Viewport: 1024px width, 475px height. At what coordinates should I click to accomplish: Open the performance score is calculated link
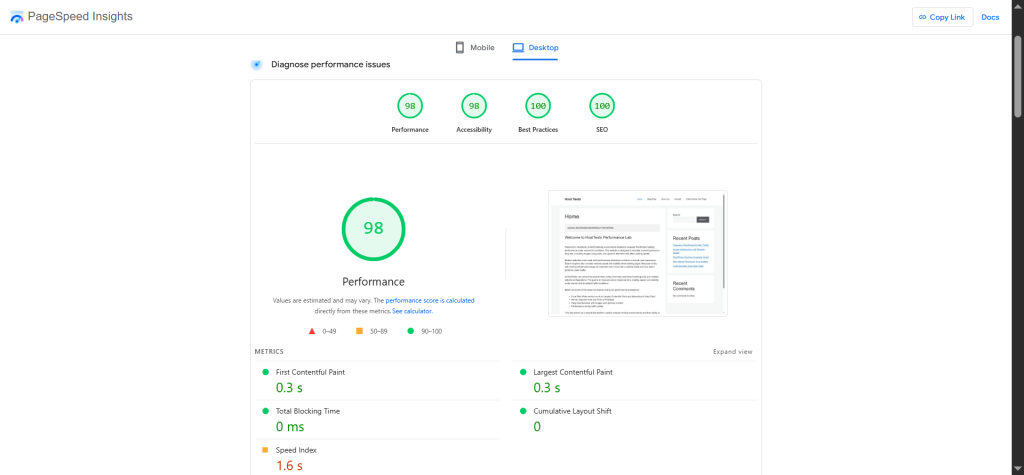coord(430,300)
